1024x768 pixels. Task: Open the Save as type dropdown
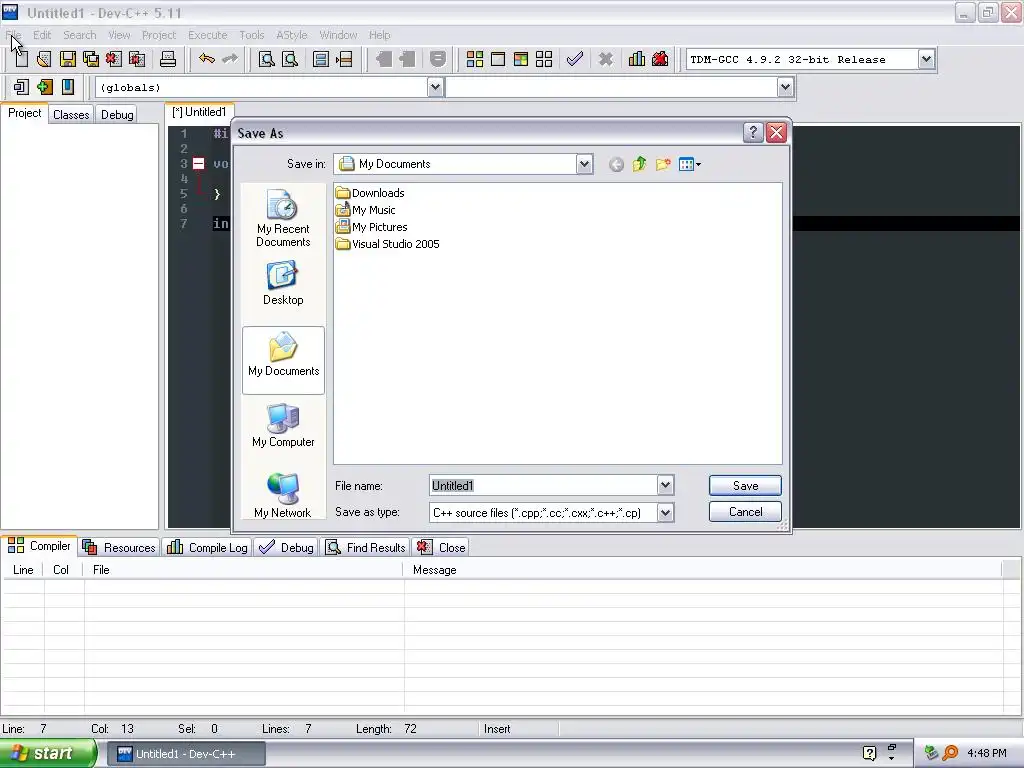665,513
